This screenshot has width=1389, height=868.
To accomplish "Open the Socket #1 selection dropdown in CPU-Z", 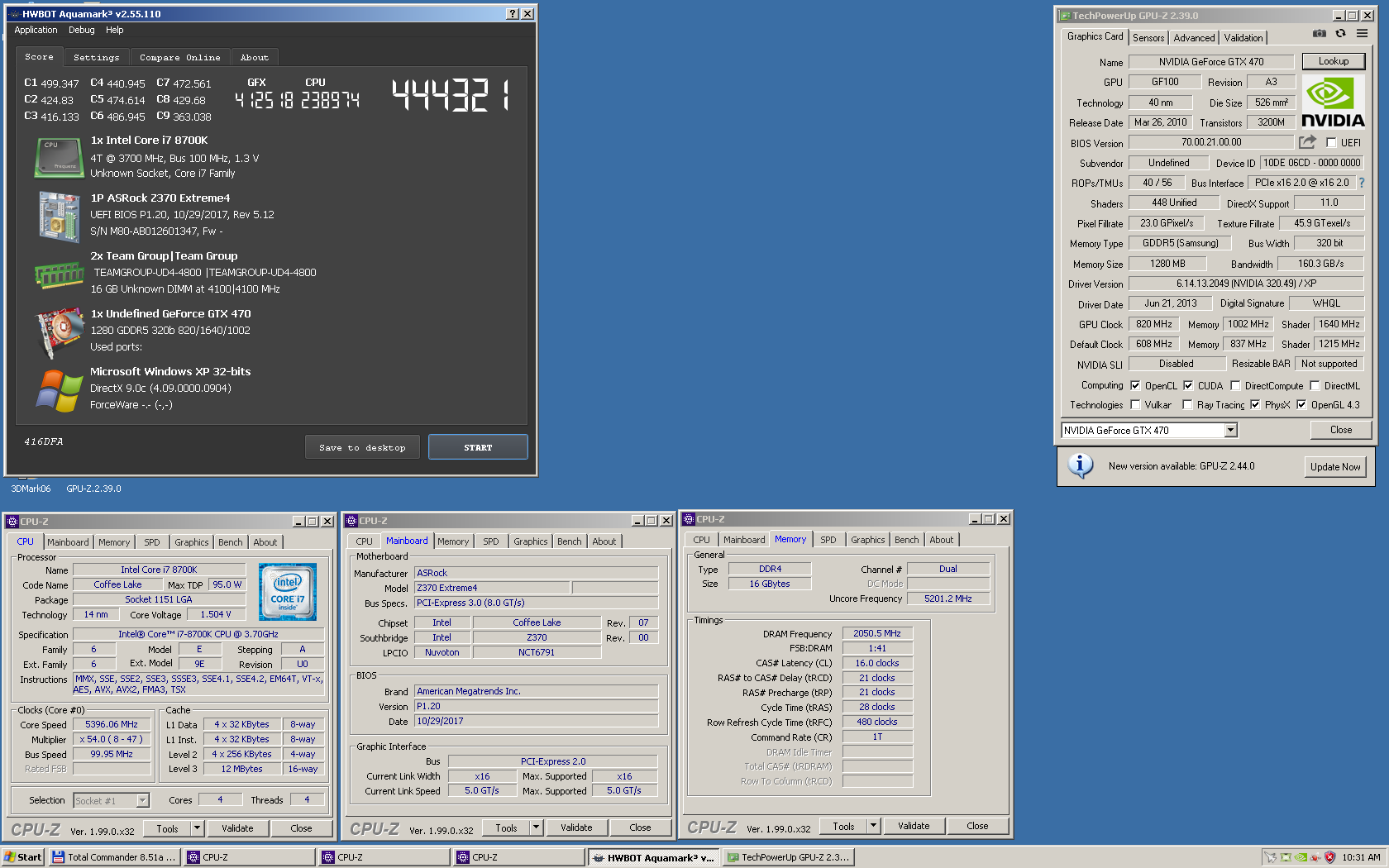I will tap(142, 800).
